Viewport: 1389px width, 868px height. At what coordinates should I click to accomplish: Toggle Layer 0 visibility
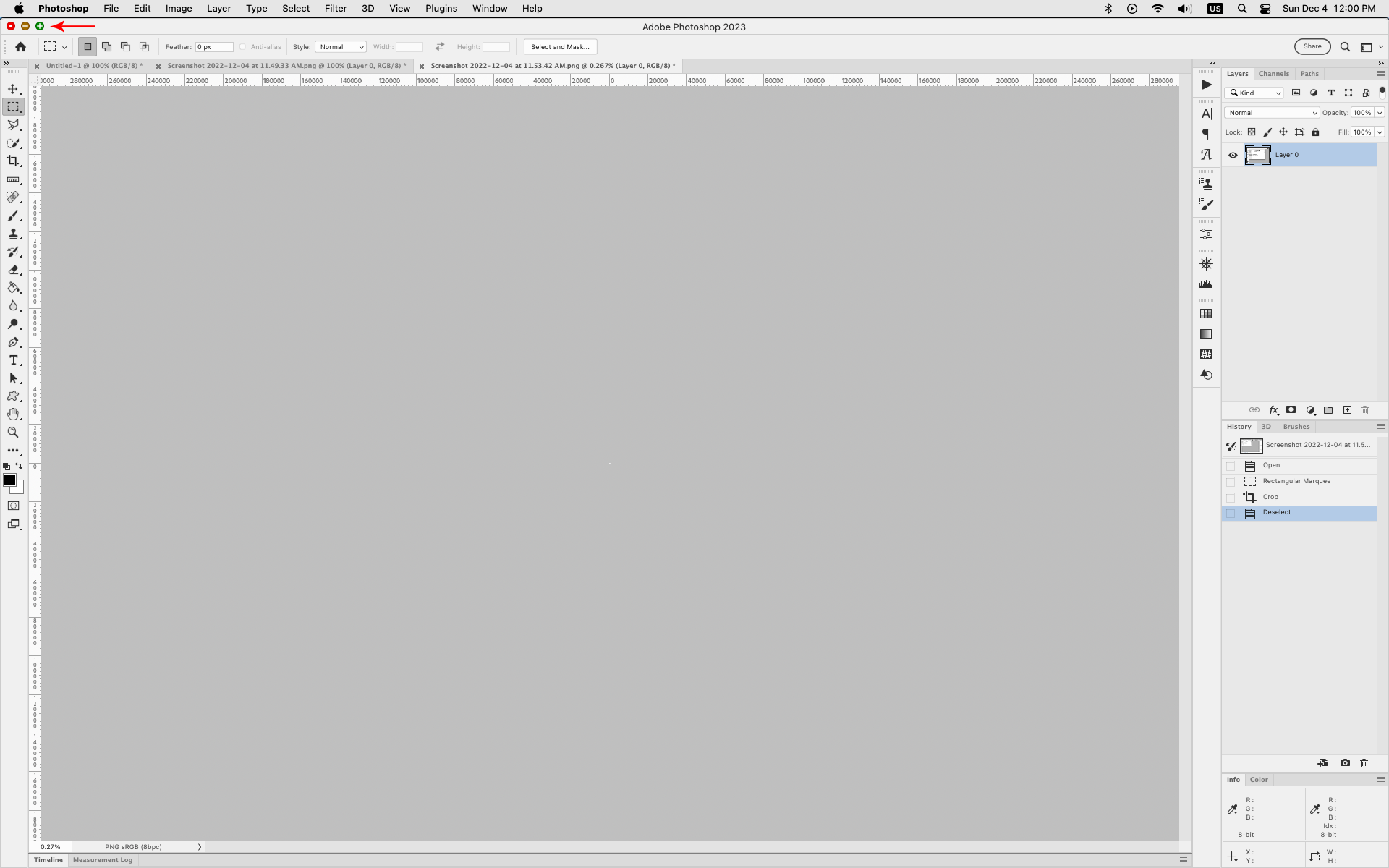(x=1233, y=154)
